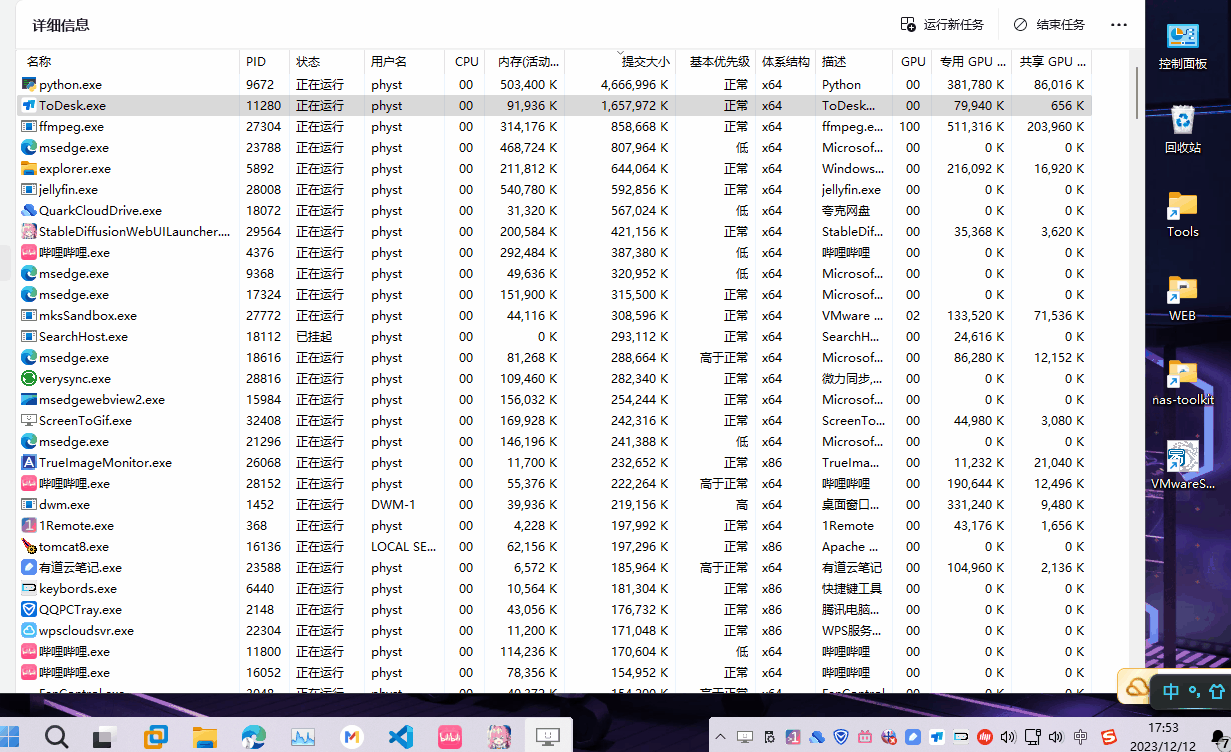Select the dwm.exe row
Image resolution: width=1231 pixels, height=752 pixels.
click(555, 505)
